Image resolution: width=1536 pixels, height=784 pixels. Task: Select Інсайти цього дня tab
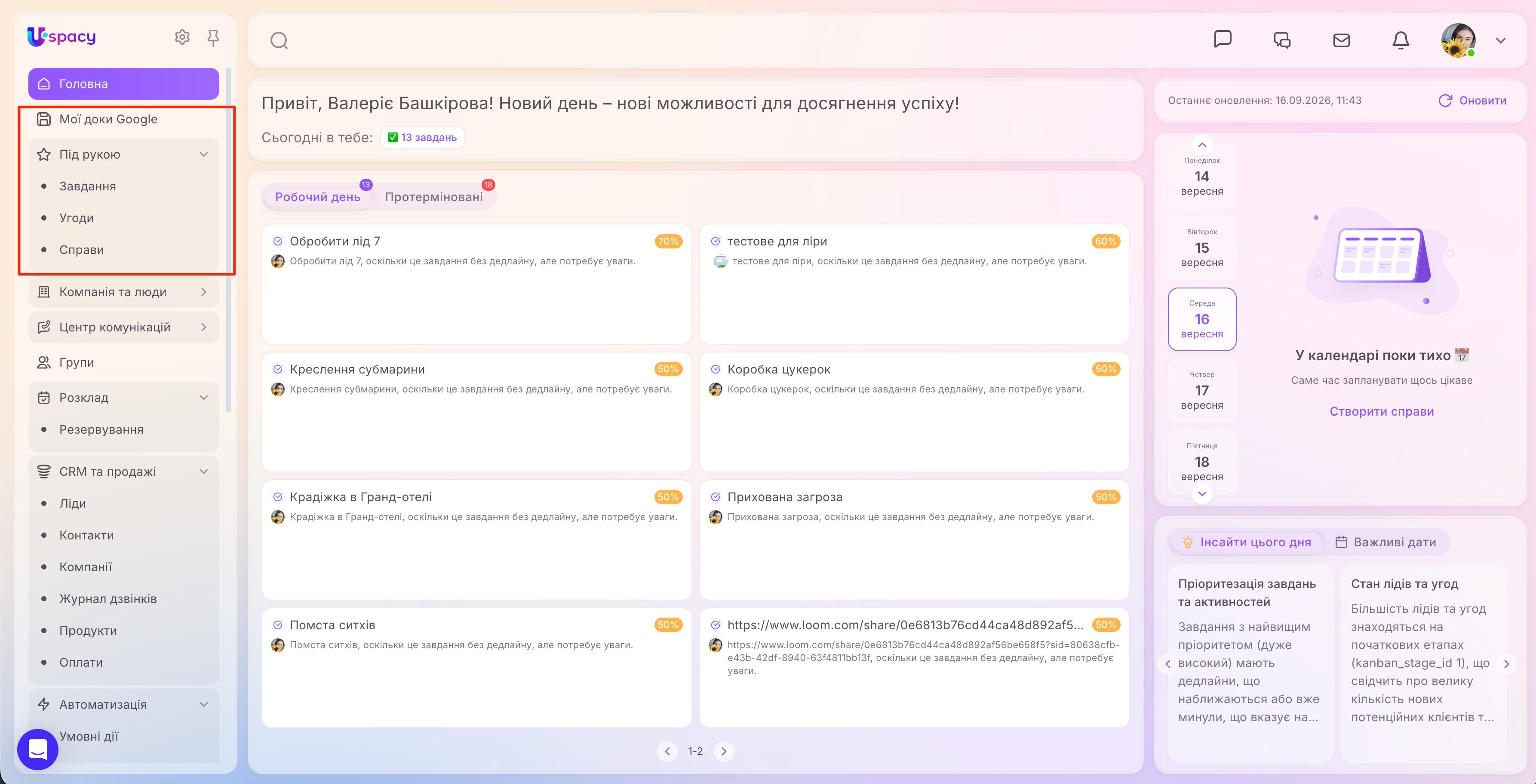(1246, 542)
